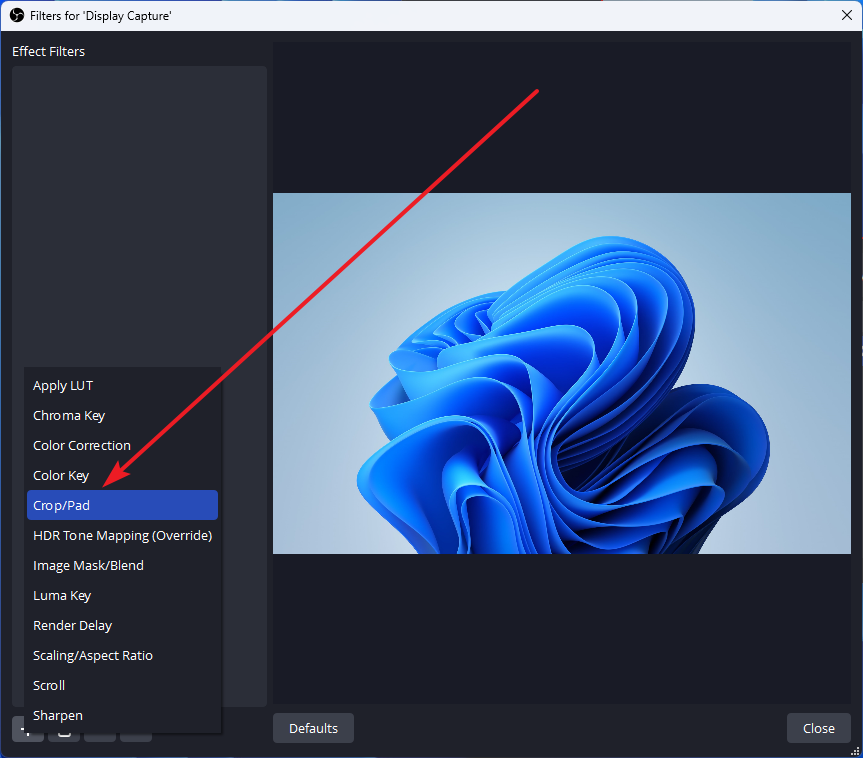The image size is (863, 758).
Task: Close the Filters dialog via title bar X
Action: click(x=846, y=15)
